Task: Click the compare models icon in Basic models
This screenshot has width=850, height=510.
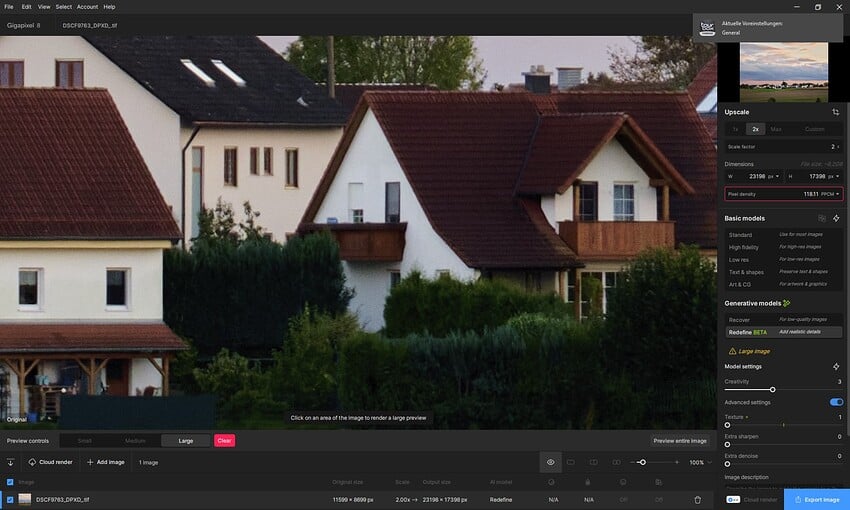Action: [x=822, y=218]
